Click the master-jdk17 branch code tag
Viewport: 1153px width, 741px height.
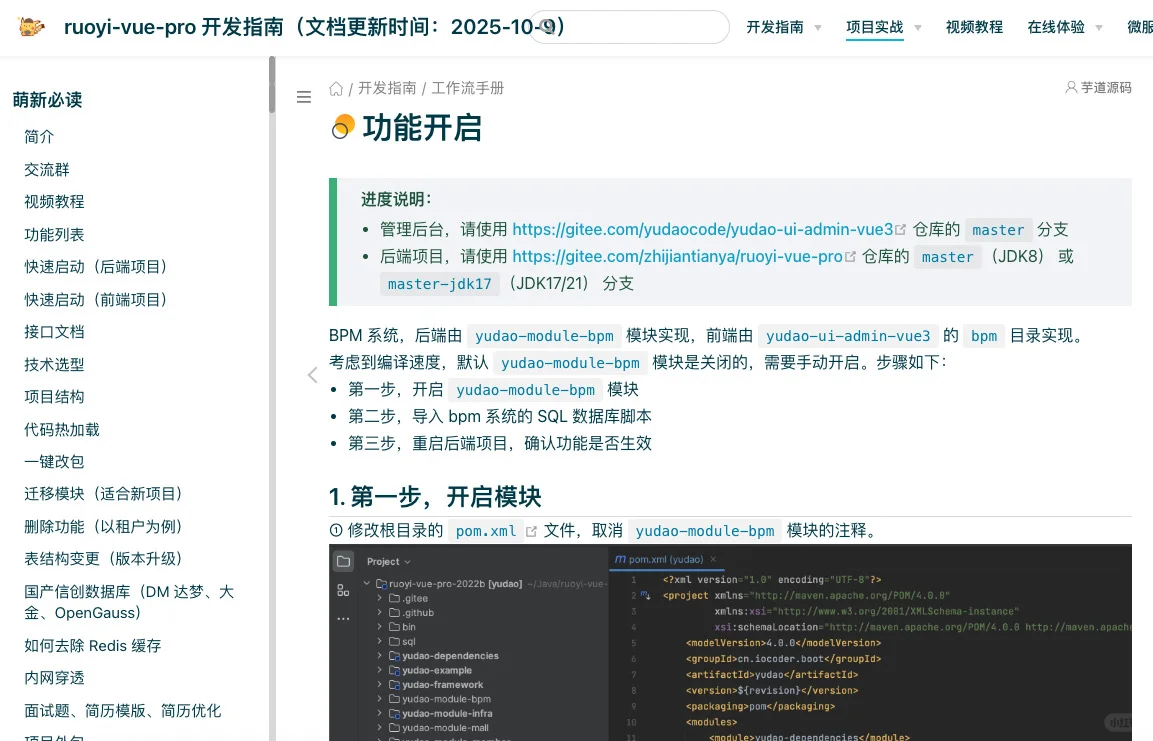point(440,284)
